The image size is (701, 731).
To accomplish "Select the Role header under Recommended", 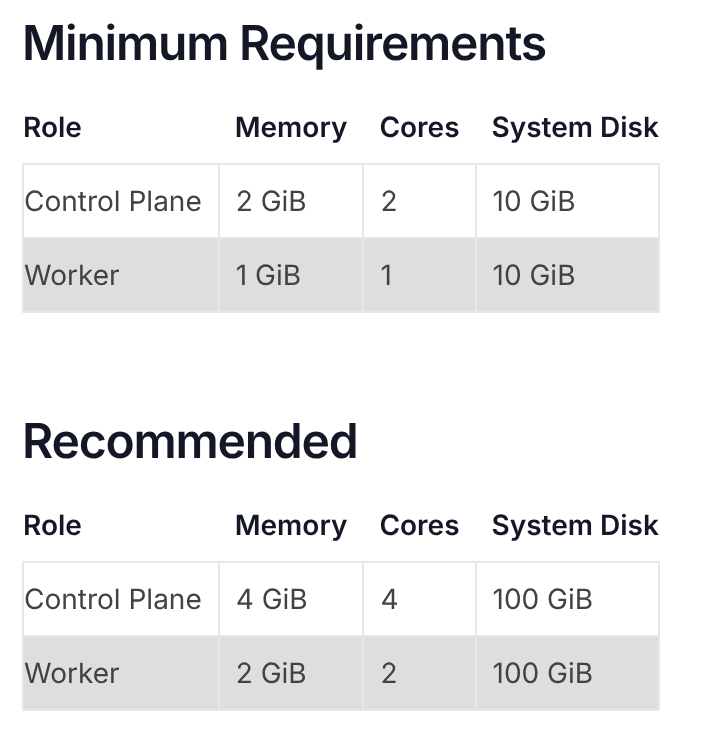I will pos(52,526).
